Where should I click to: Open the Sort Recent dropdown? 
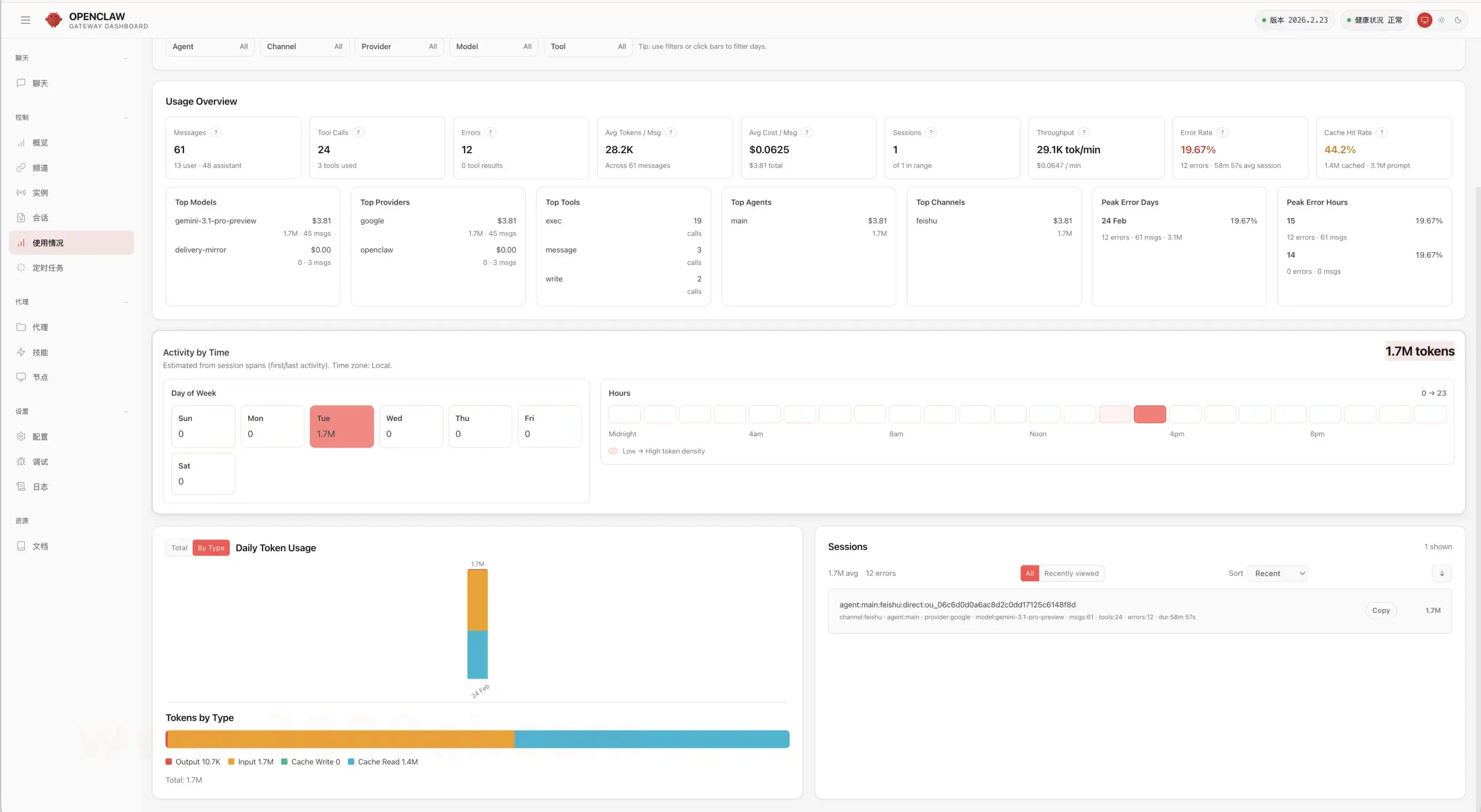coord(1277,573)
